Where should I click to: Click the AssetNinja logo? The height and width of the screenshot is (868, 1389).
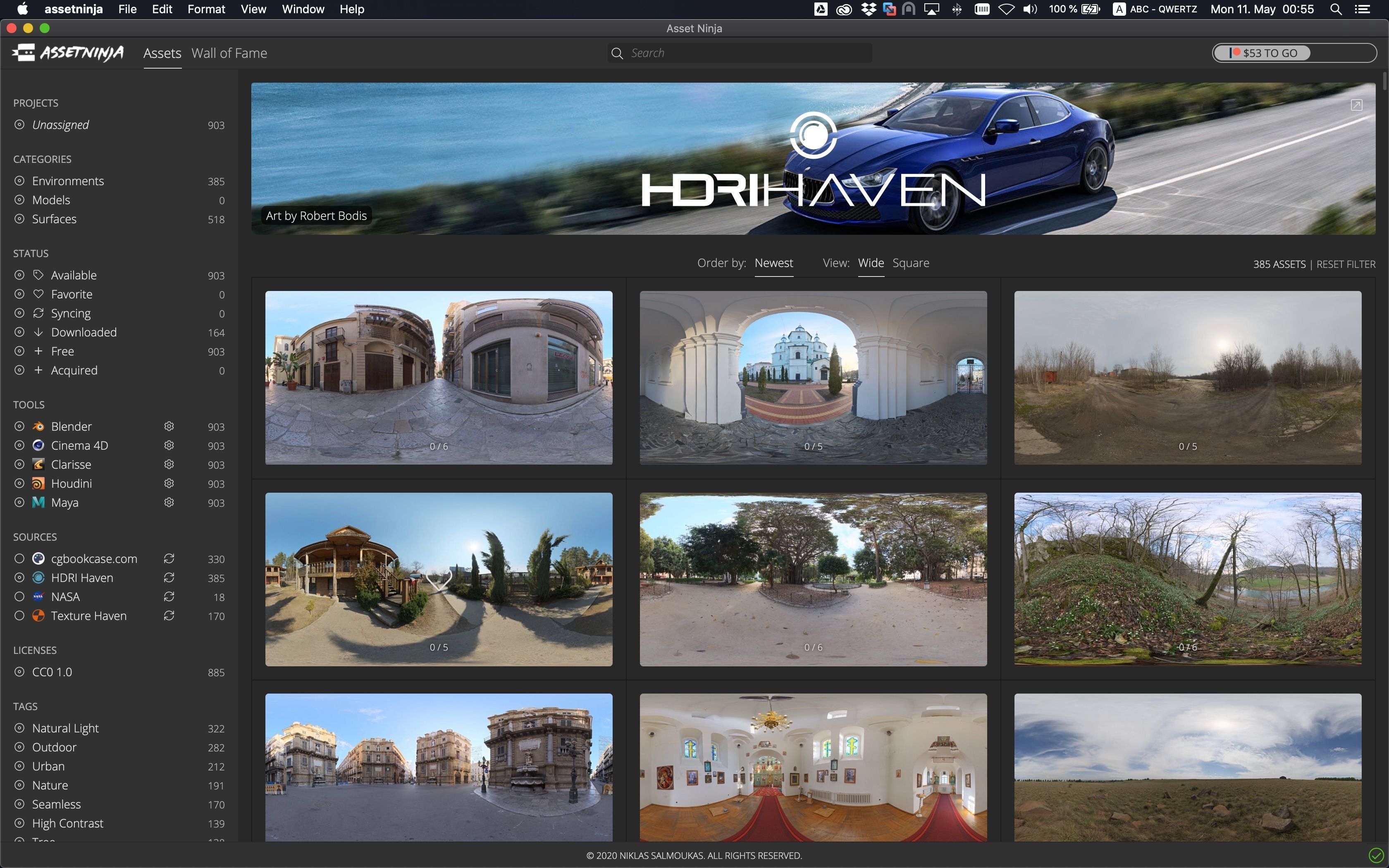coord(68,53)
